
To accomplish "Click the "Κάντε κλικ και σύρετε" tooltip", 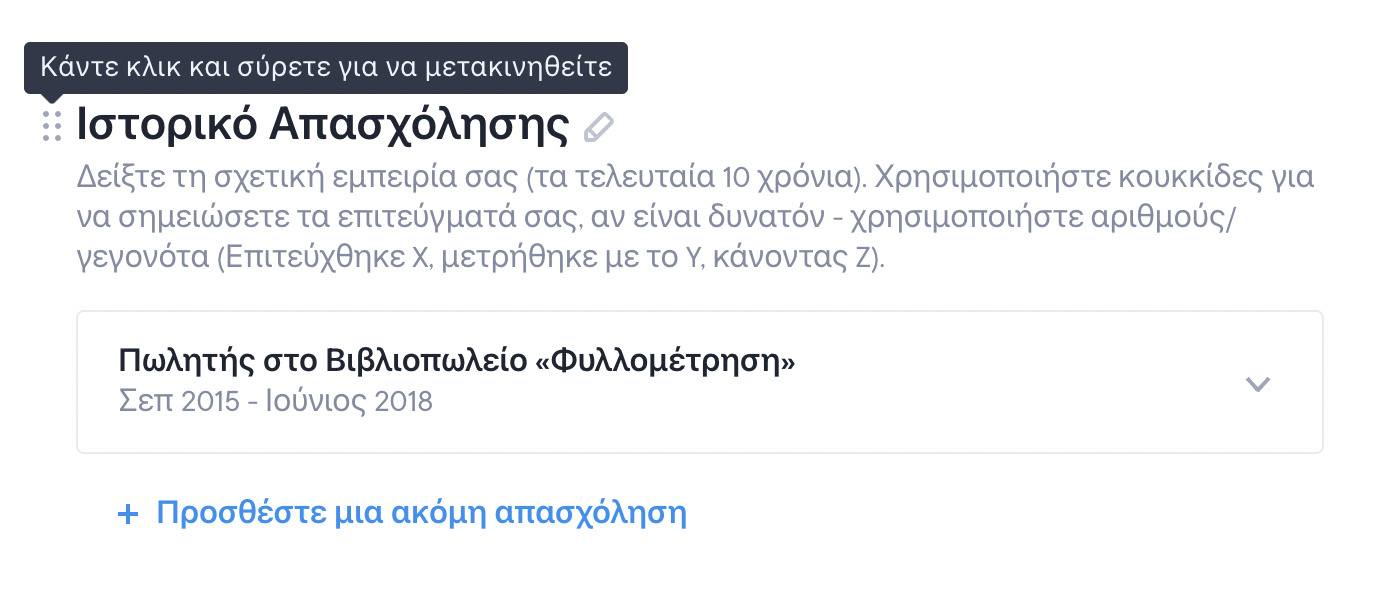I will [x=325, y=68].
